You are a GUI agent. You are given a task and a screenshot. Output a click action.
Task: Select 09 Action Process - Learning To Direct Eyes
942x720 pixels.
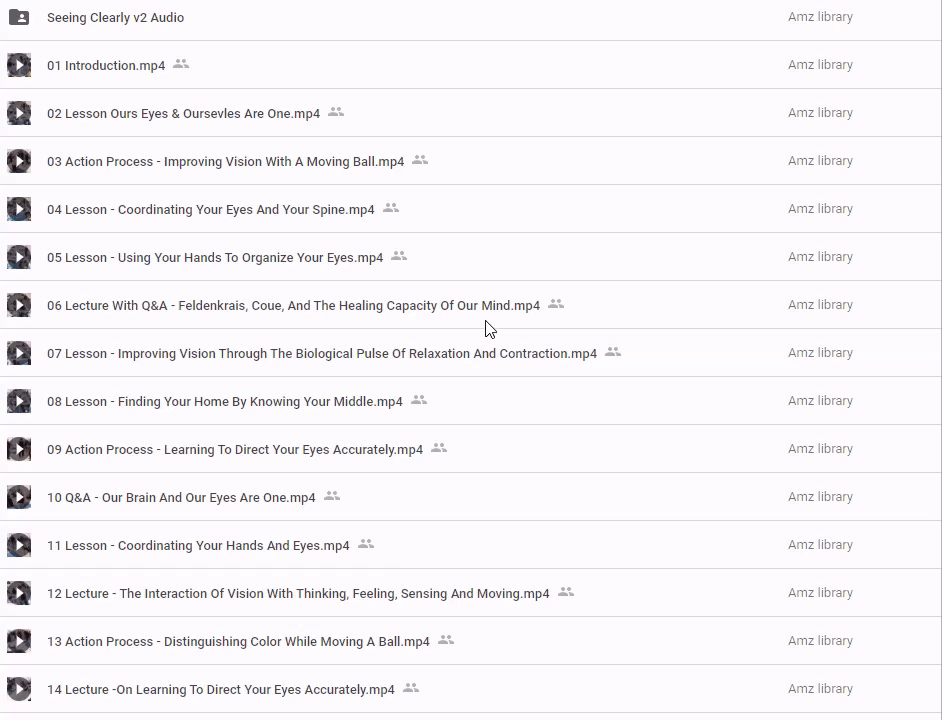click(x=234, y=450)
